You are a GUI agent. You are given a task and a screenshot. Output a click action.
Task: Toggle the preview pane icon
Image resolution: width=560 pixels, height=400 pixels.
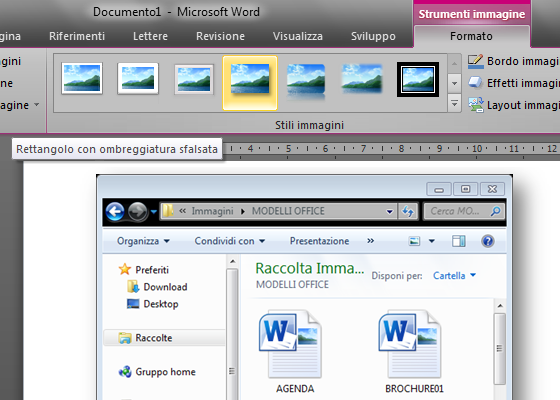pyautogui.click(x=459, y=241)
